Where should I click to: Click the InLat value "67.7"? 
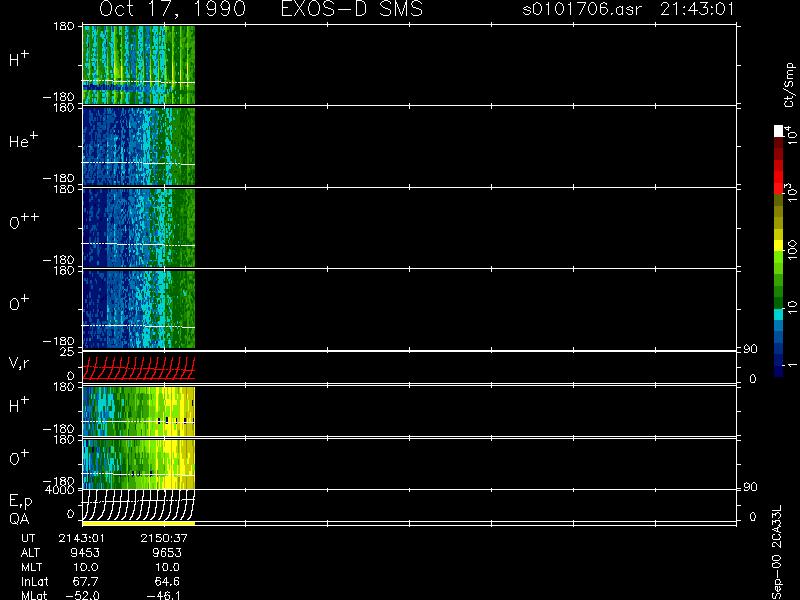coord(86,581)
